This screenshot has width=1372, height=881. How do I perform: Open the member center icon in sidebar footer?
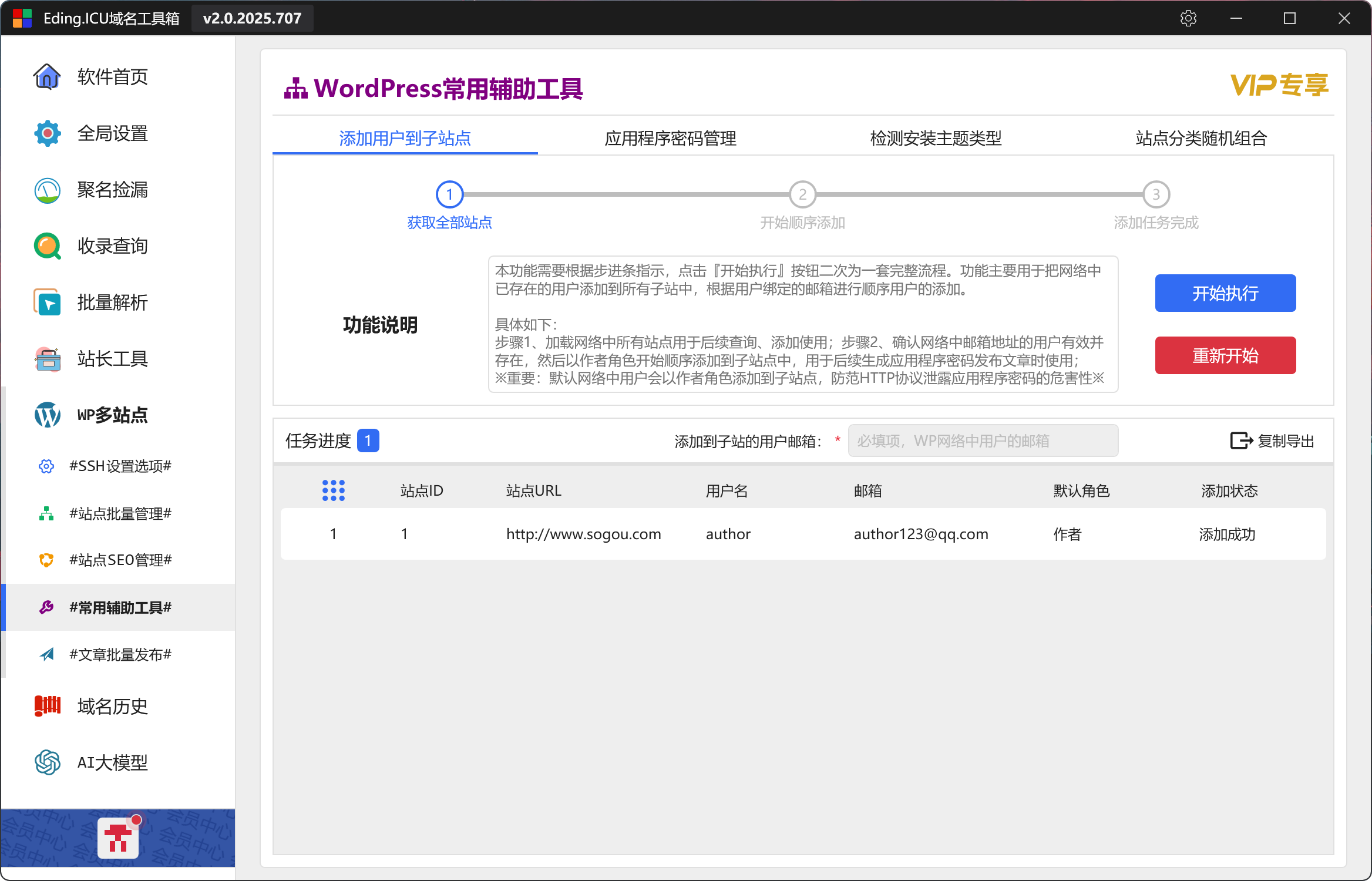pyautogui.click(x=119, y=838)
